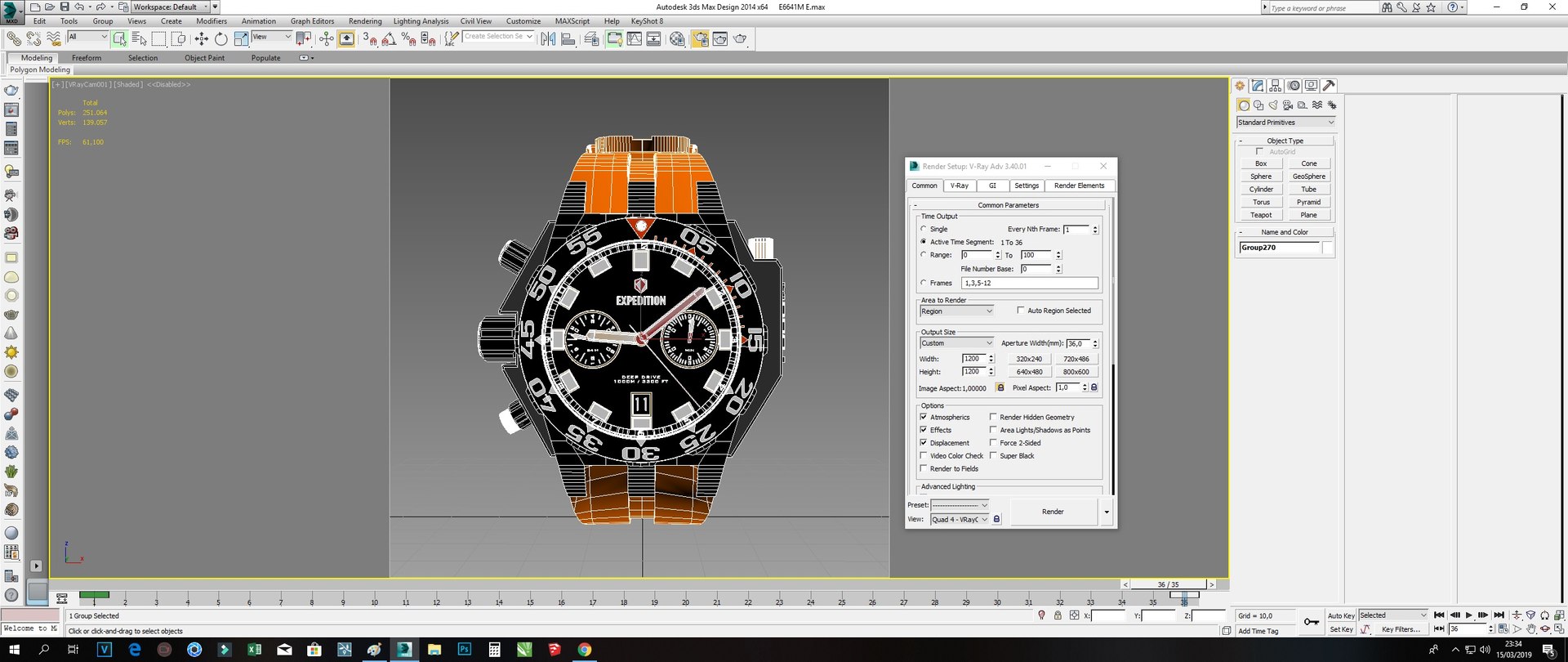Uncheck the Atmospherics option
This screenshot has width=1568, height=662.
(x=924, y=417)
